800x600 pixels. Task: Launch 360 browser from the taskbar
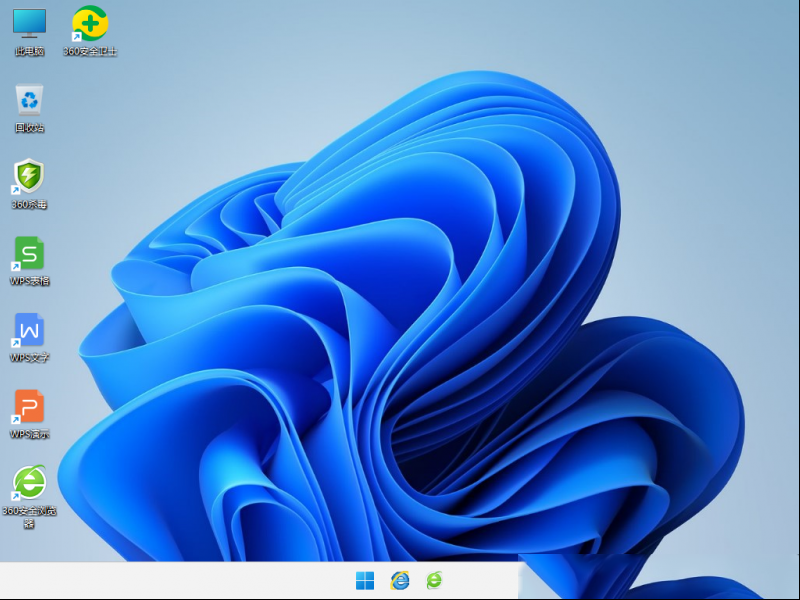pos(434,581)
